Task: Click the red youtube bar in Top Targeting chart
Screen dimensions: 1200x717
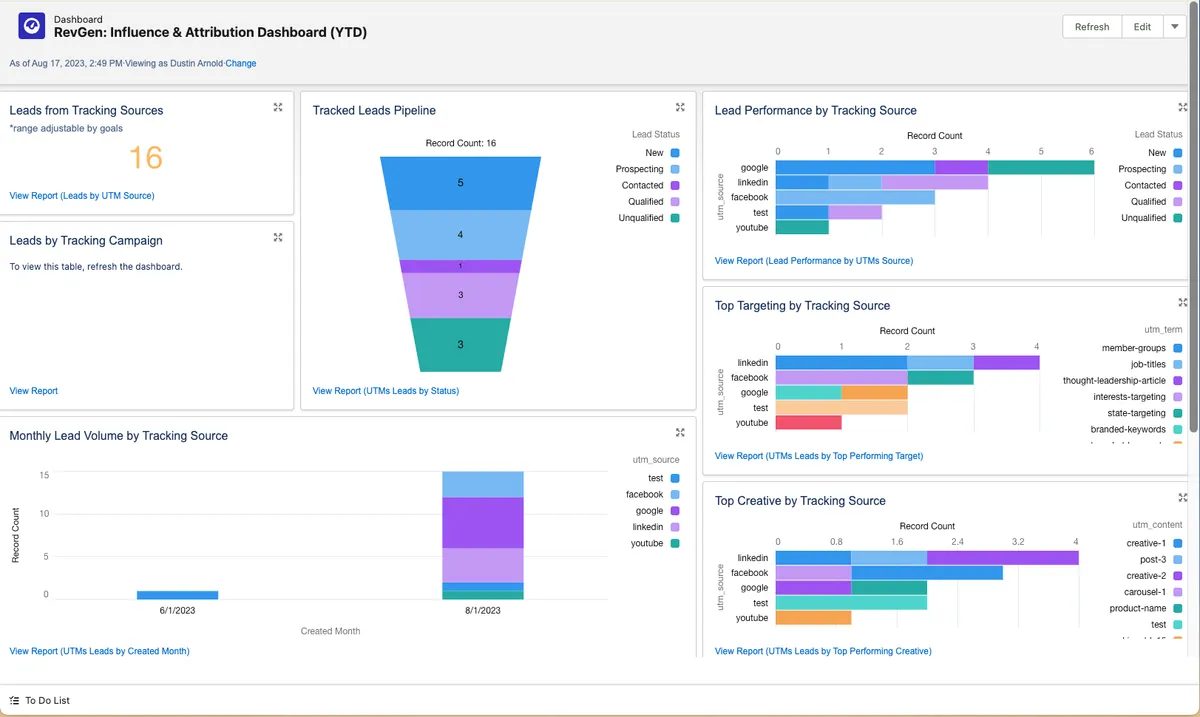Action: click(808, 422)
